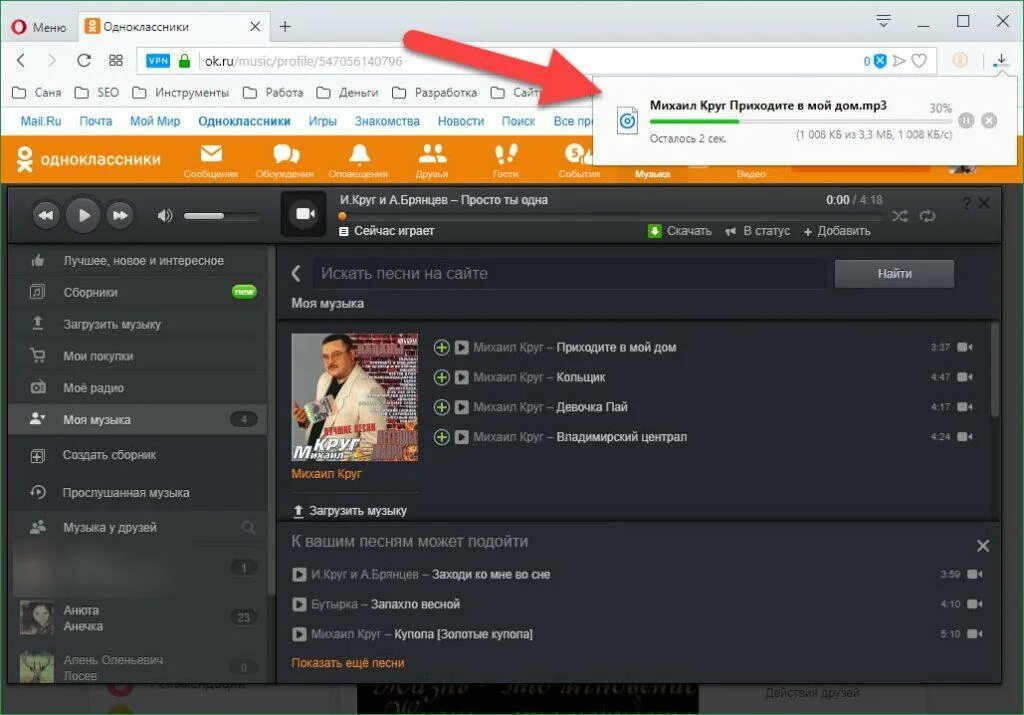
Task: Open Мои покупки in the sidebar
Action: point(138,357)
